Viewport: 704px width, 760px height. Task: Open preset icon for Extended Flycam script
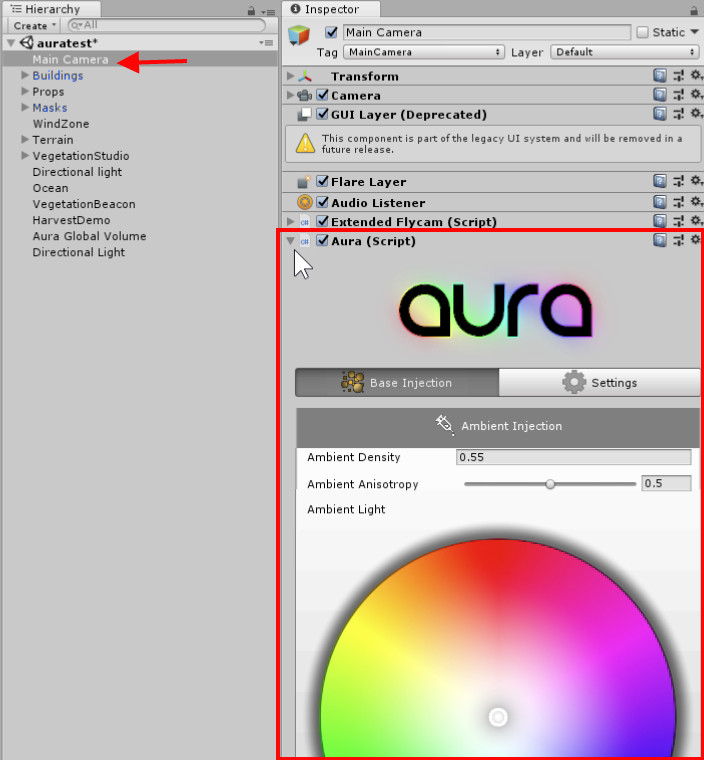click(678, 221)
